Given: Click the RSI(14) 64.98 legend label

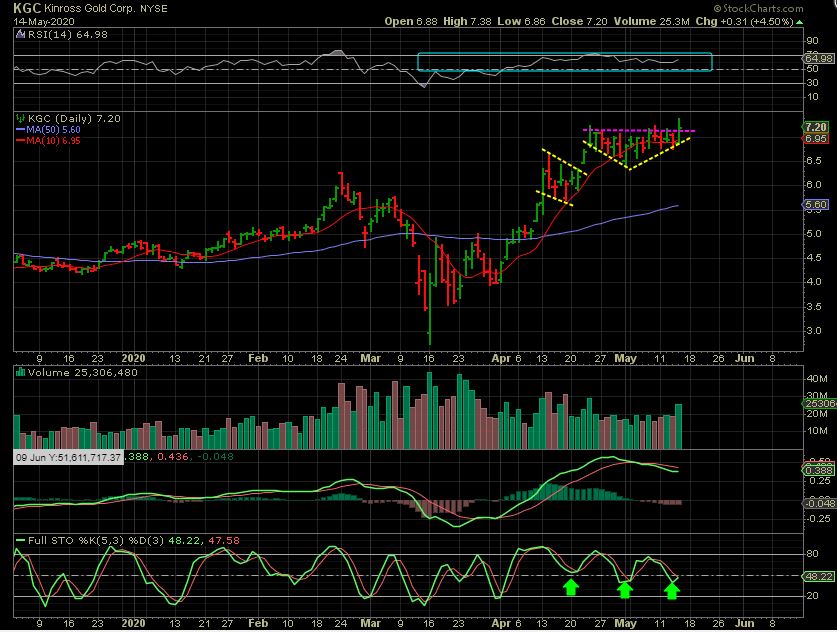Looking at the screenshot, I should click(x=67, y=35).
